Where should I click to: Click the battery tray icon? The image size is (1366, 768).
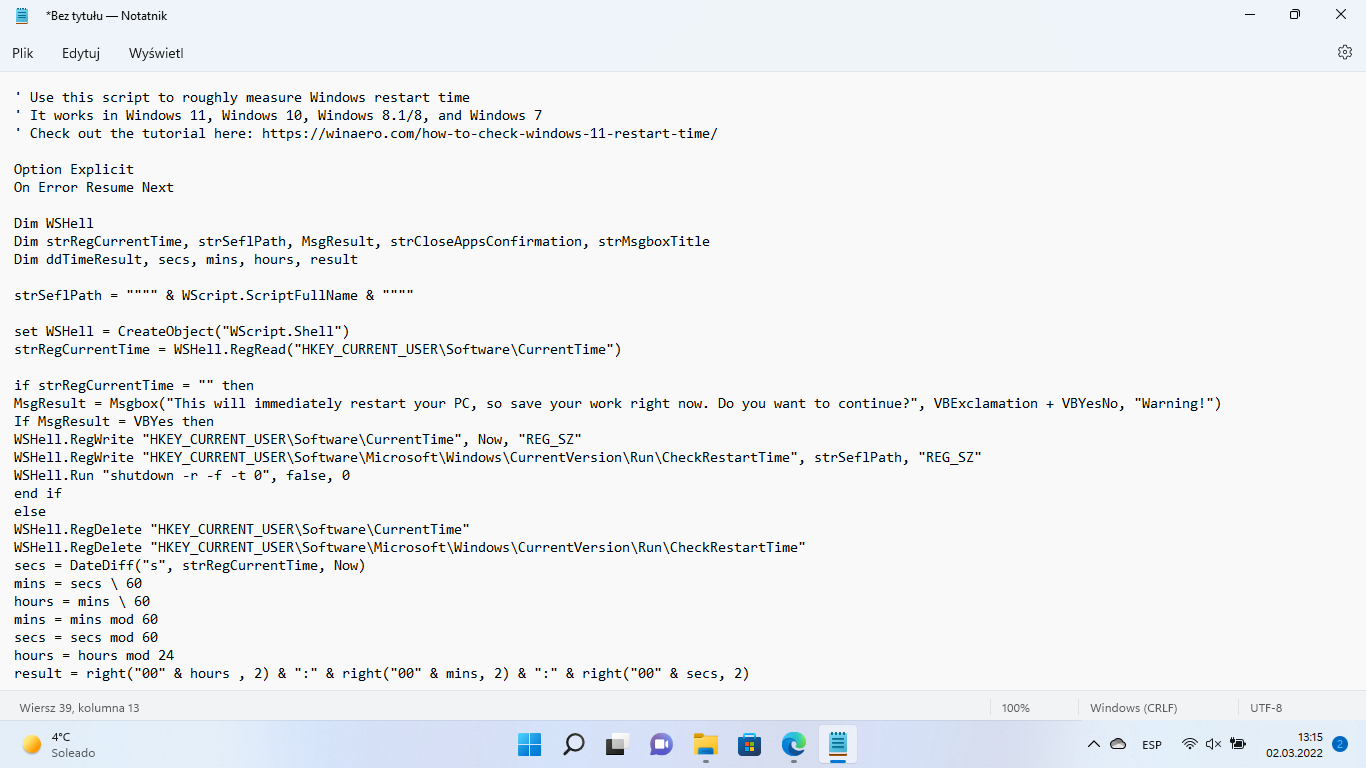(x=1238, y=745)
